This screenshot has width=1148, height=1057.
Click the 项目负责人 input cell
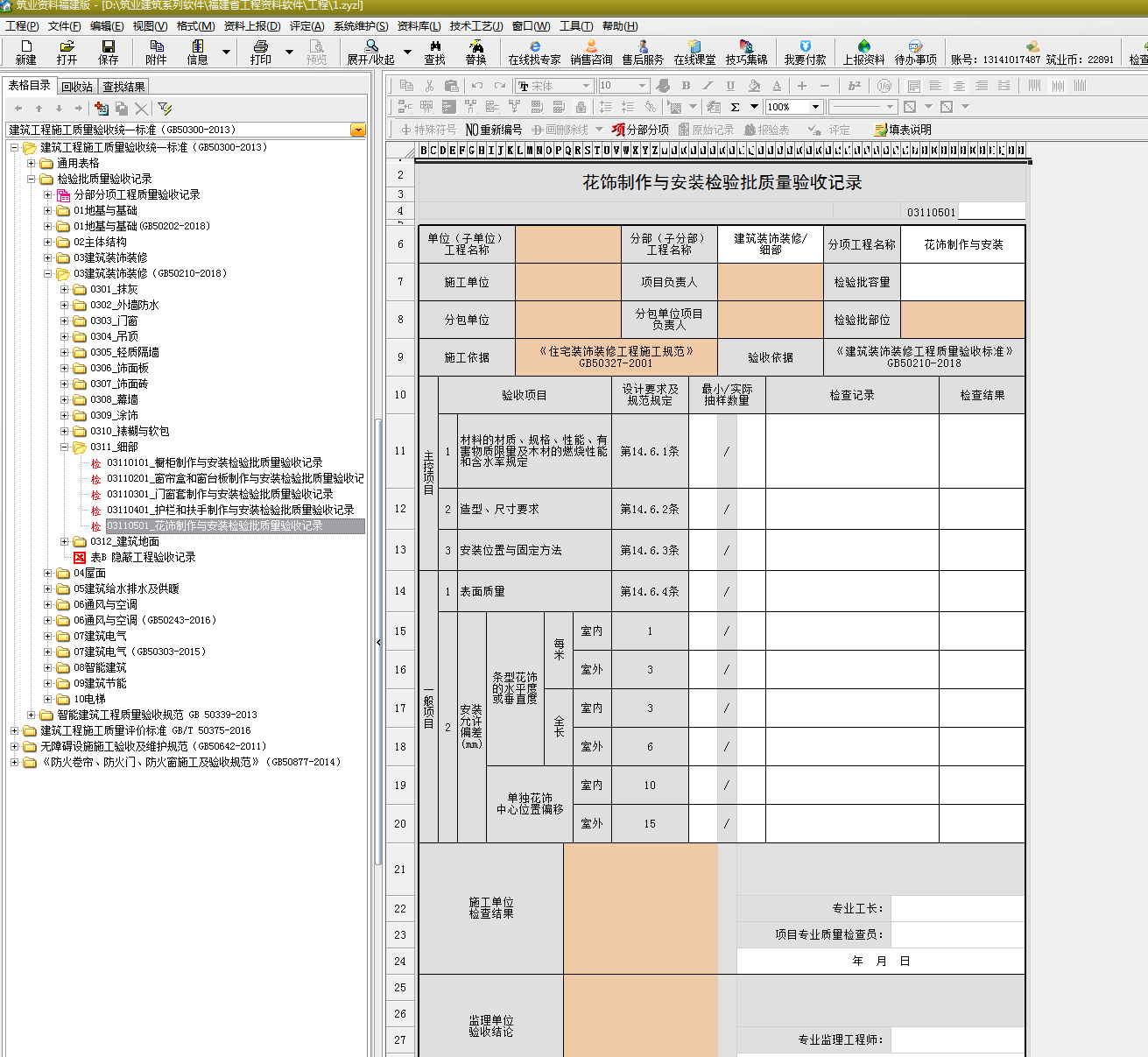tap(771, 282)
